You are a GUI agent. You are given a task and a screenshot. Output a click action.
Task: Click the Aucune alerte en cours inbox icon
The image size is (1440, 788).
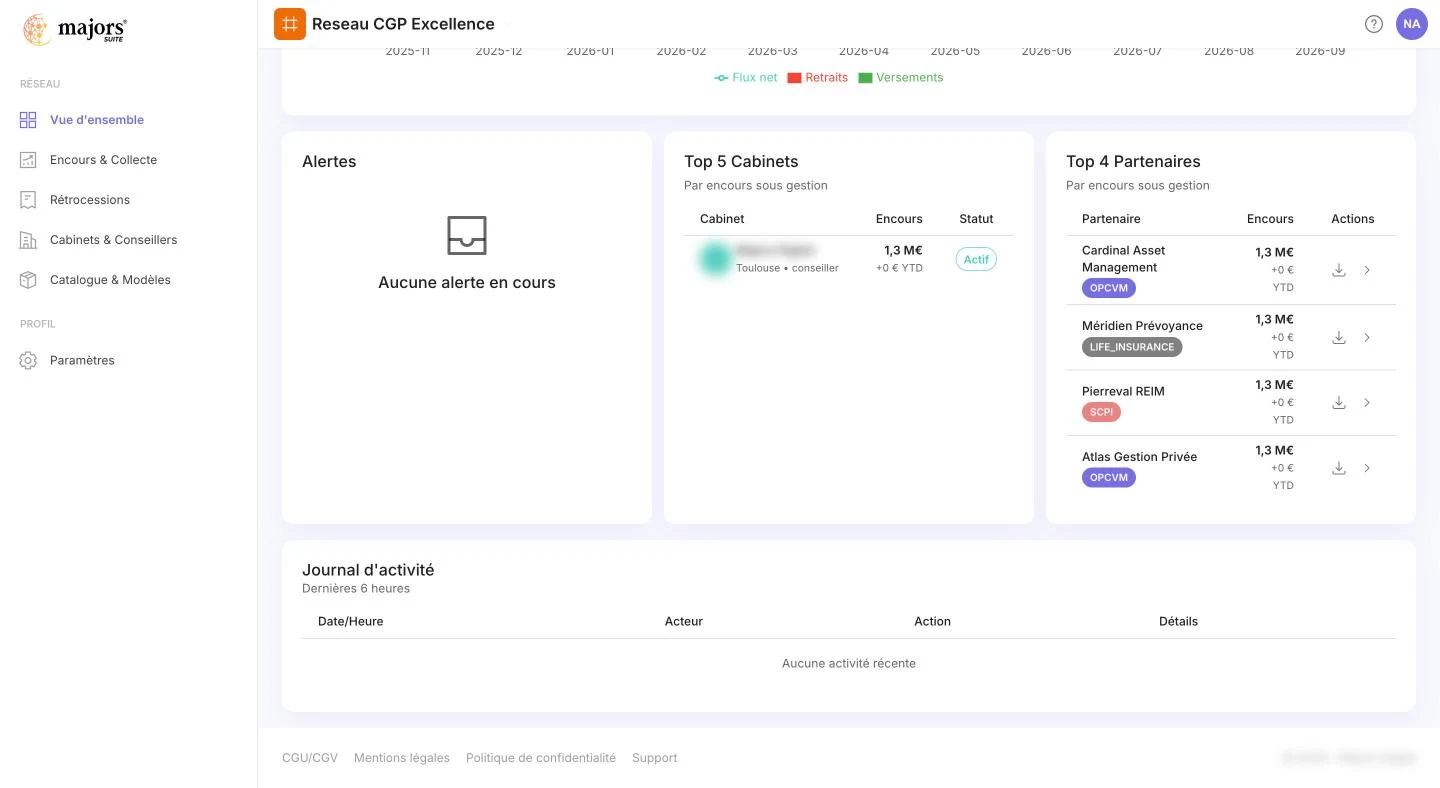tap(467, 235)
